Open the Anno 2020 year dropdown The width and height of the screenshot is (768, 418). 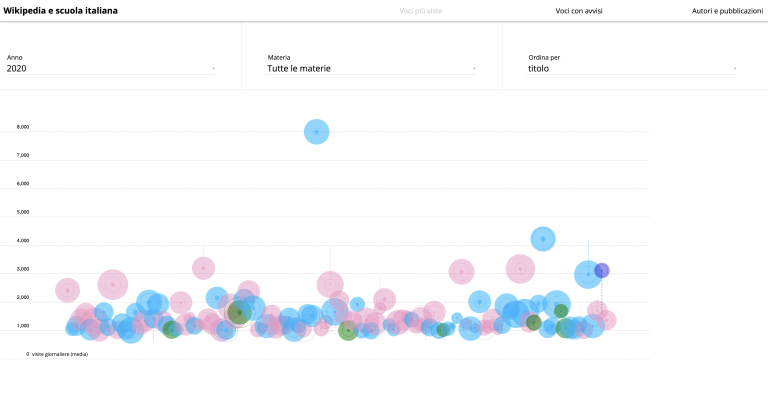[x=110, y=69]
